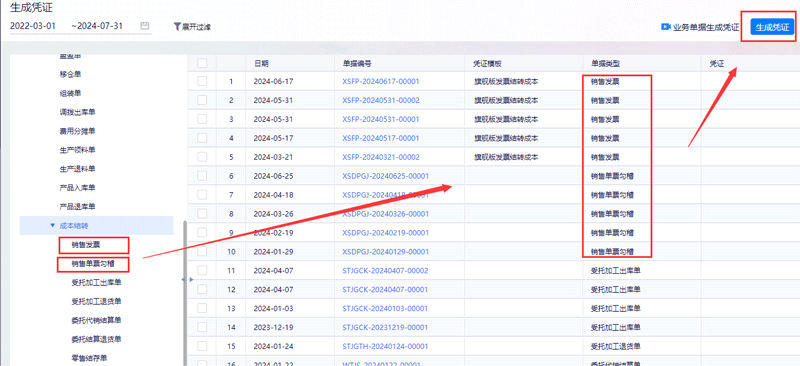Select 移仓单 in the tree
This screenshot has height=366, width=800.
[x=70, y=75]
